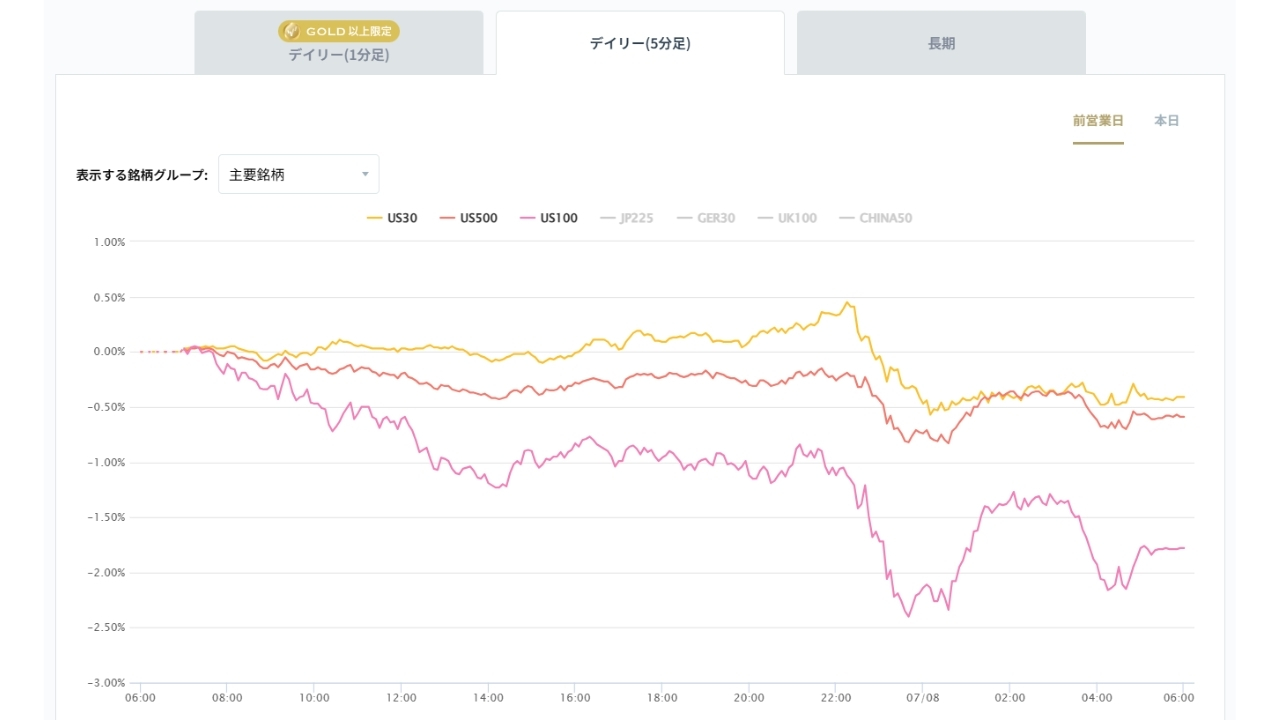Switch to the 長期 tab

tap(941, 43)
